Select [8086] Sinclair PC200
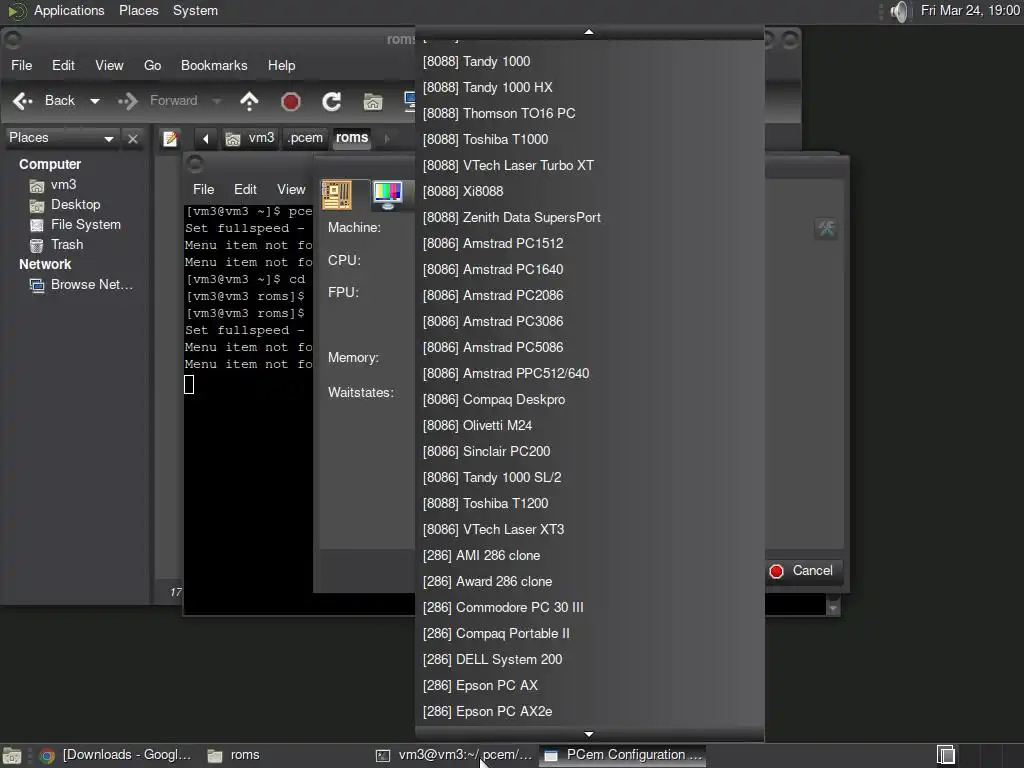The height and width of the screenshot is (768, 1024). [589, 452]
